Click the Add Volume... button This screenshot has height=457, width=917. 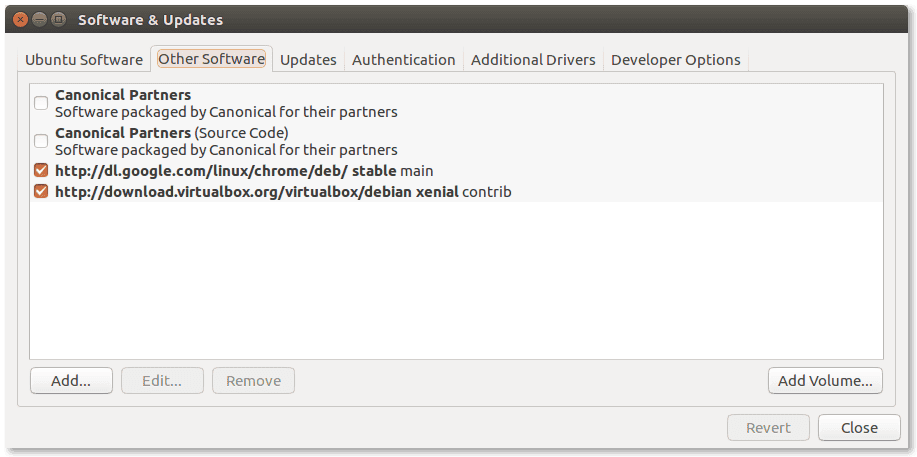tap(825, 381)
